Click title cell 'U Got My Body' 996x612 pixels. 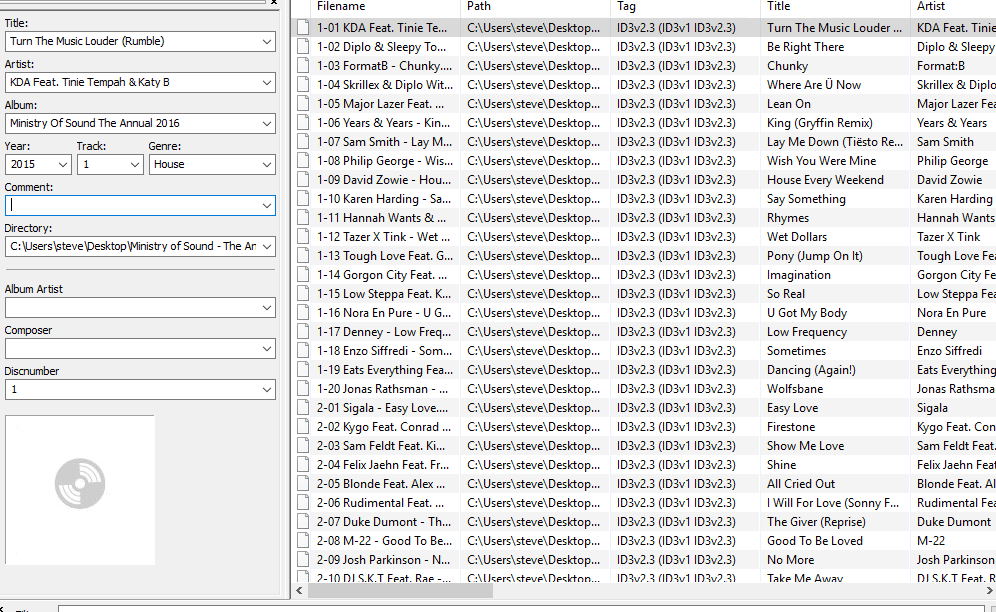coord(807,313)
